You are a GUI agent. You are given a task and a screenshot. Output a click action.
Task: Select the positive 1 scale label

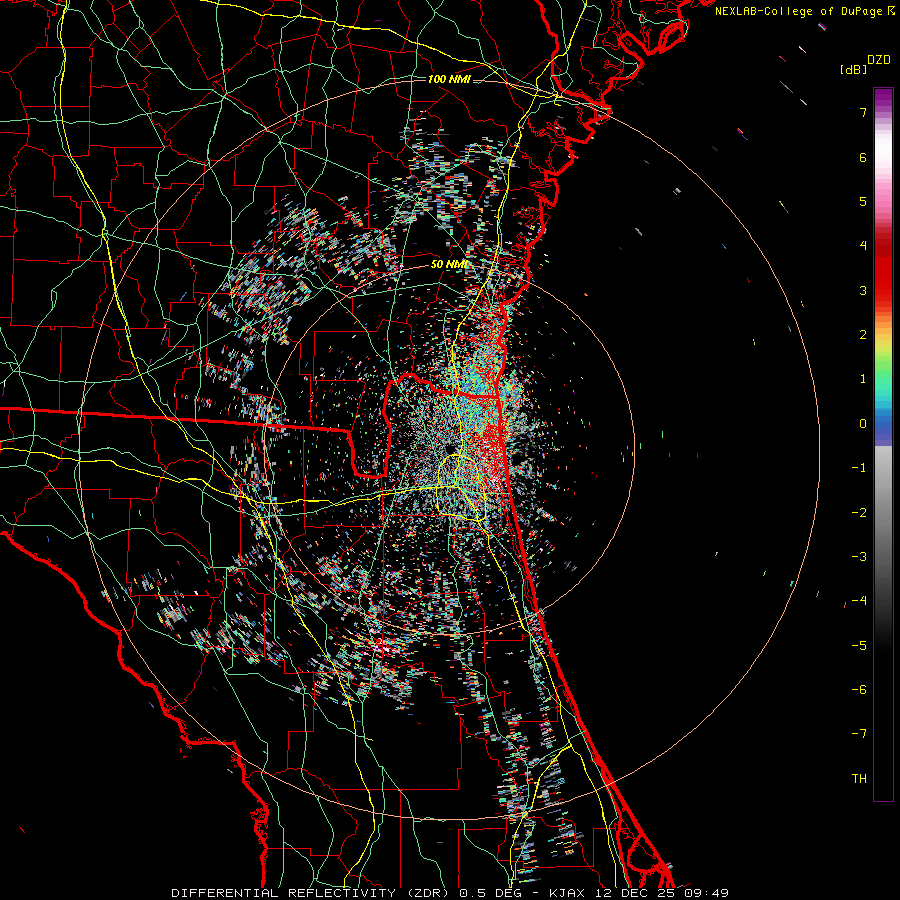point(863,379)
